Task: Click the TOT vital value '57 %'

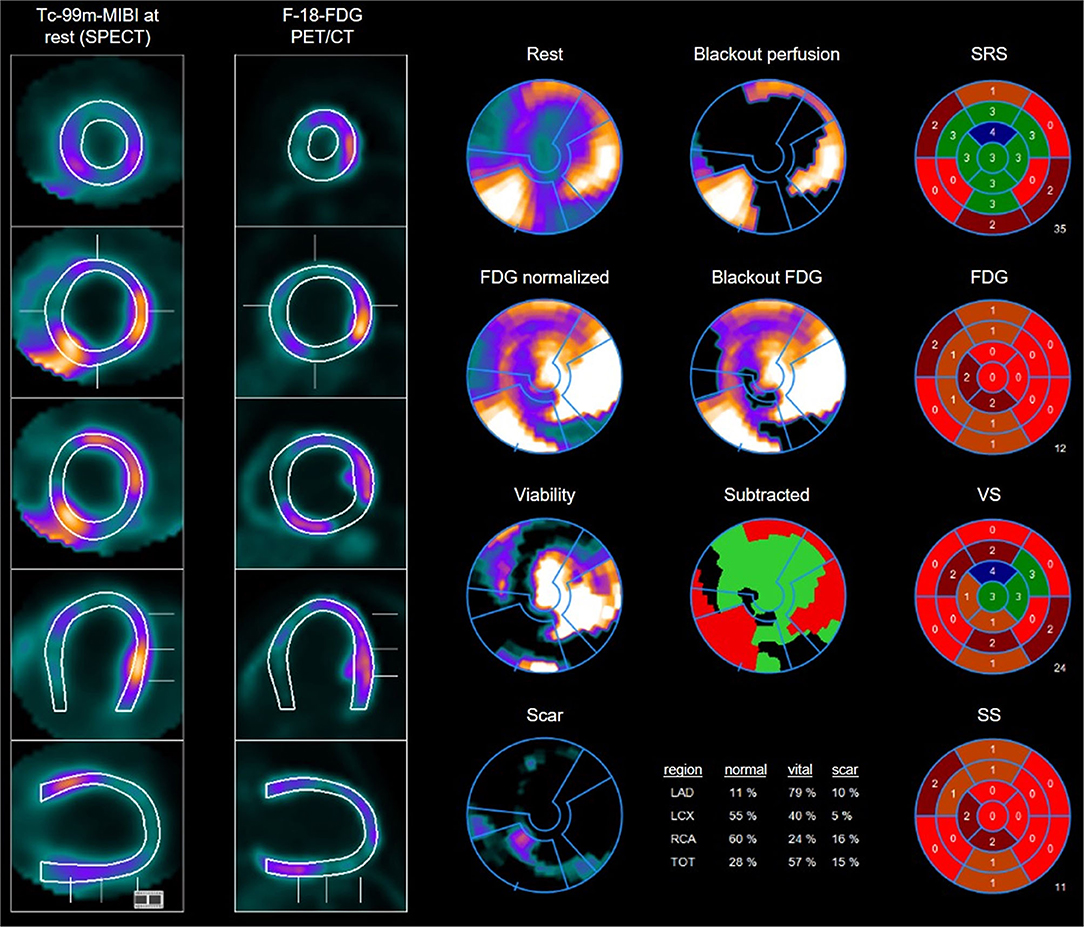Action: click(x=802, y=862)
